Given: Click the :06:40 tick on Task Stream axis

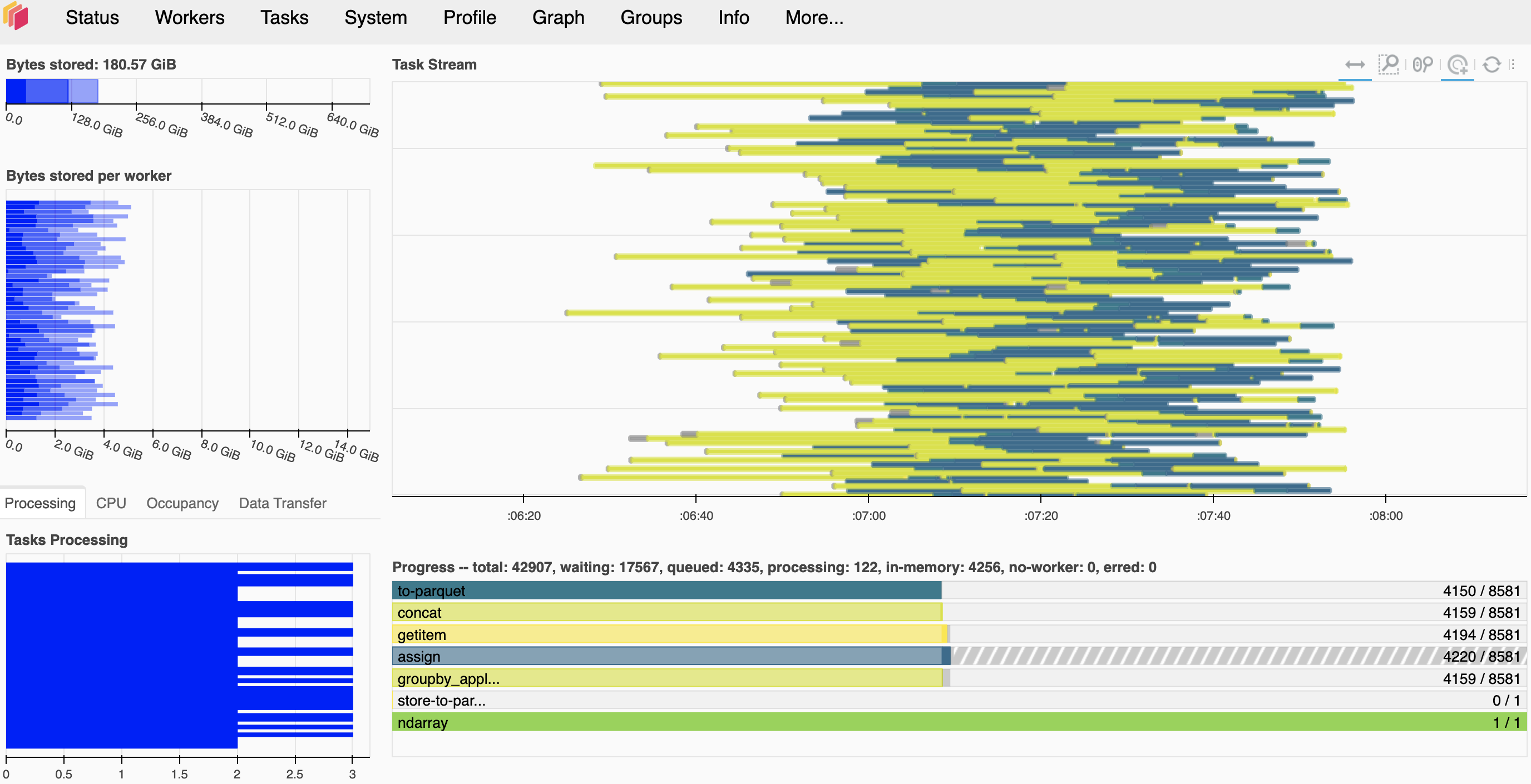Looking at the screenshot, I should [696, 515].
